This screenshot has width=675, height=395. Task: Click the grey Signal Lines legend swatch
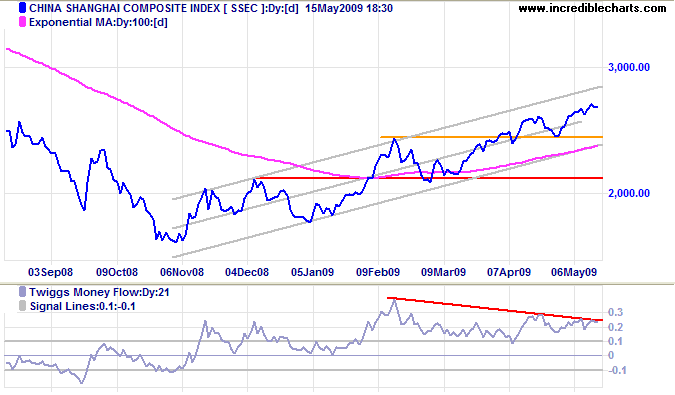pos(22,306)
